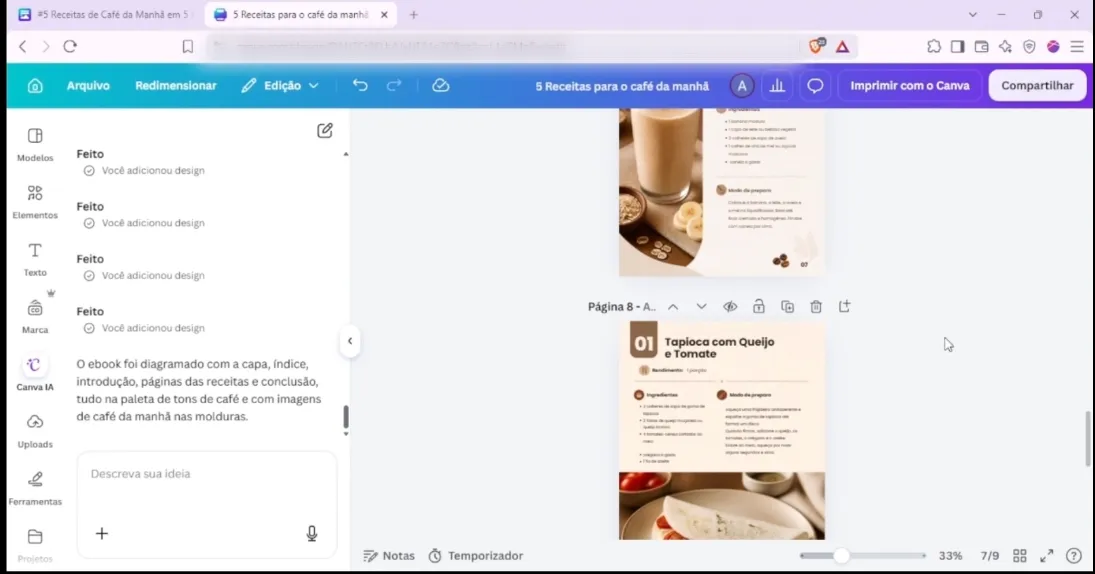This screenshot has width=1095, height=574.
Task: Undo the last action
Action: click(360, 85)
